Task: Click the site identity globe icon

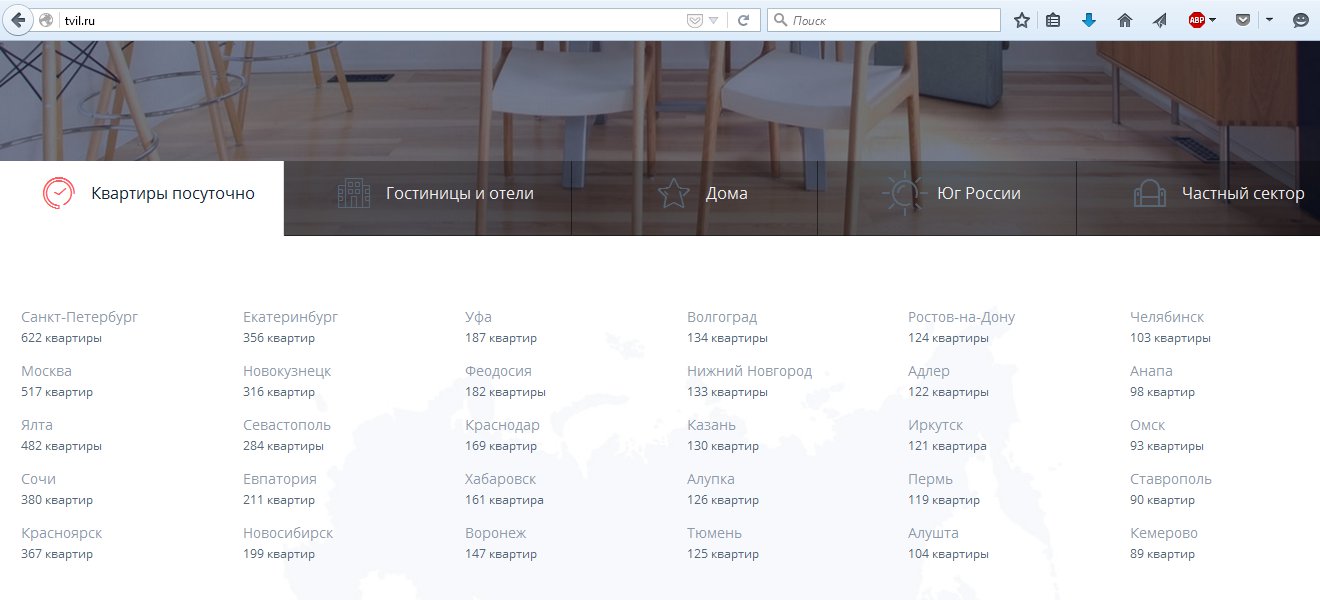Action: click(45, 20)
